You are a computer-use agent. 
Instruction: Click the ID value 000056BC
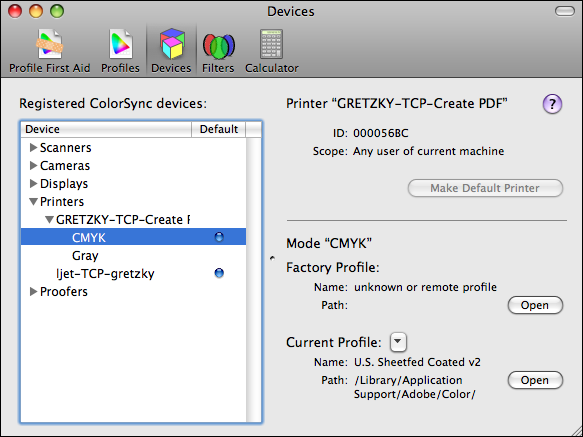(381, 133)
